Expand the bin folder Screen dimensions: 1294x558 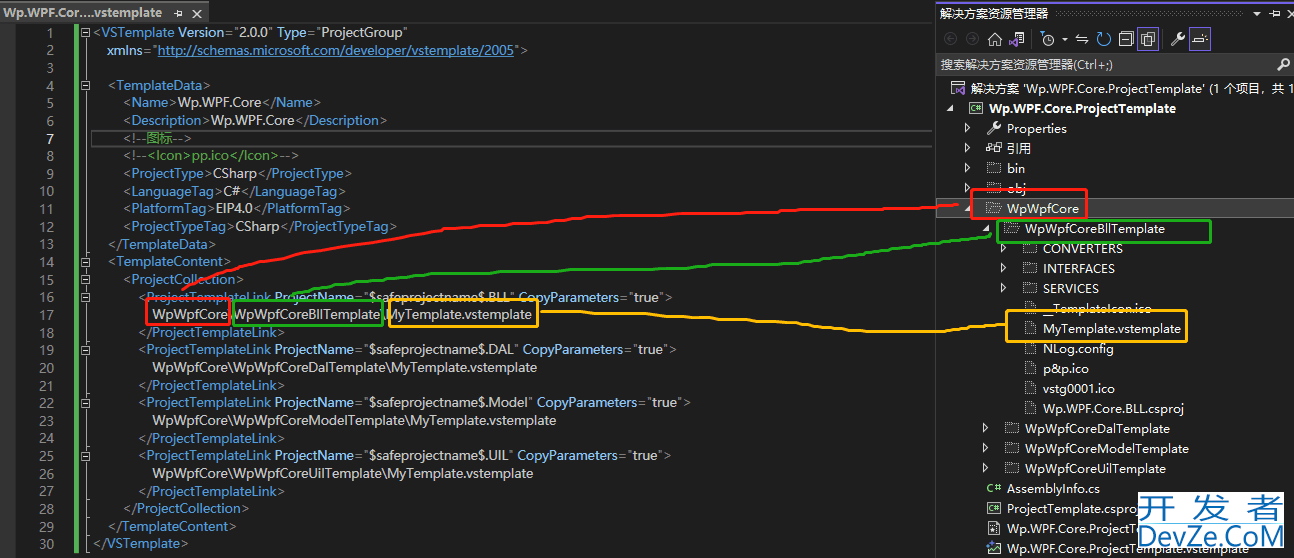click(967, 168)
